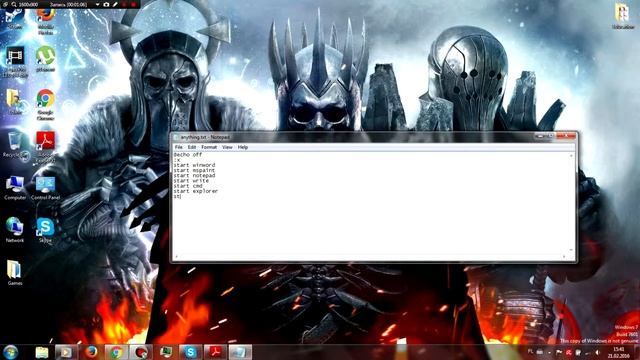Click the Notepad vertical scrollbar down arrow
The image size is (640, 360).
571,250
